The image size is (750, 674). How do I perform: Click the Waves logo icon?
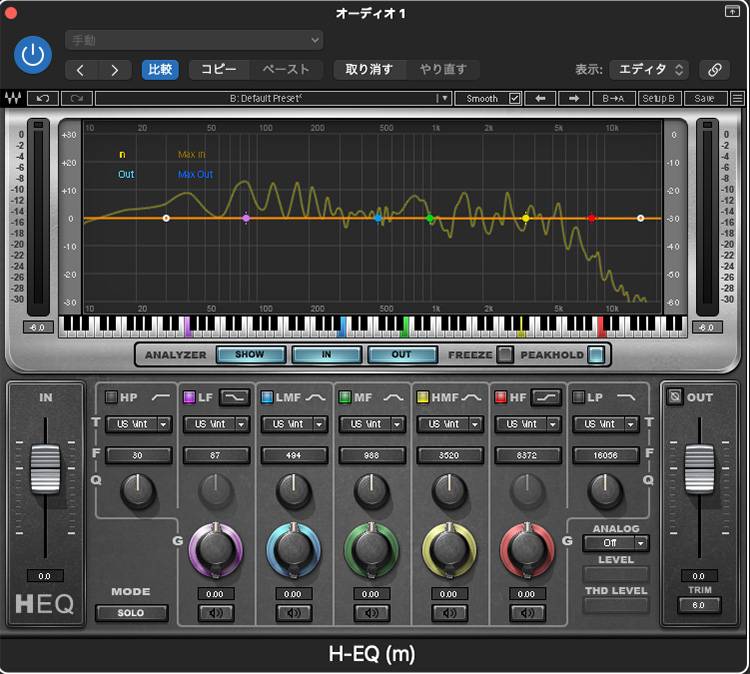[13, 99]
